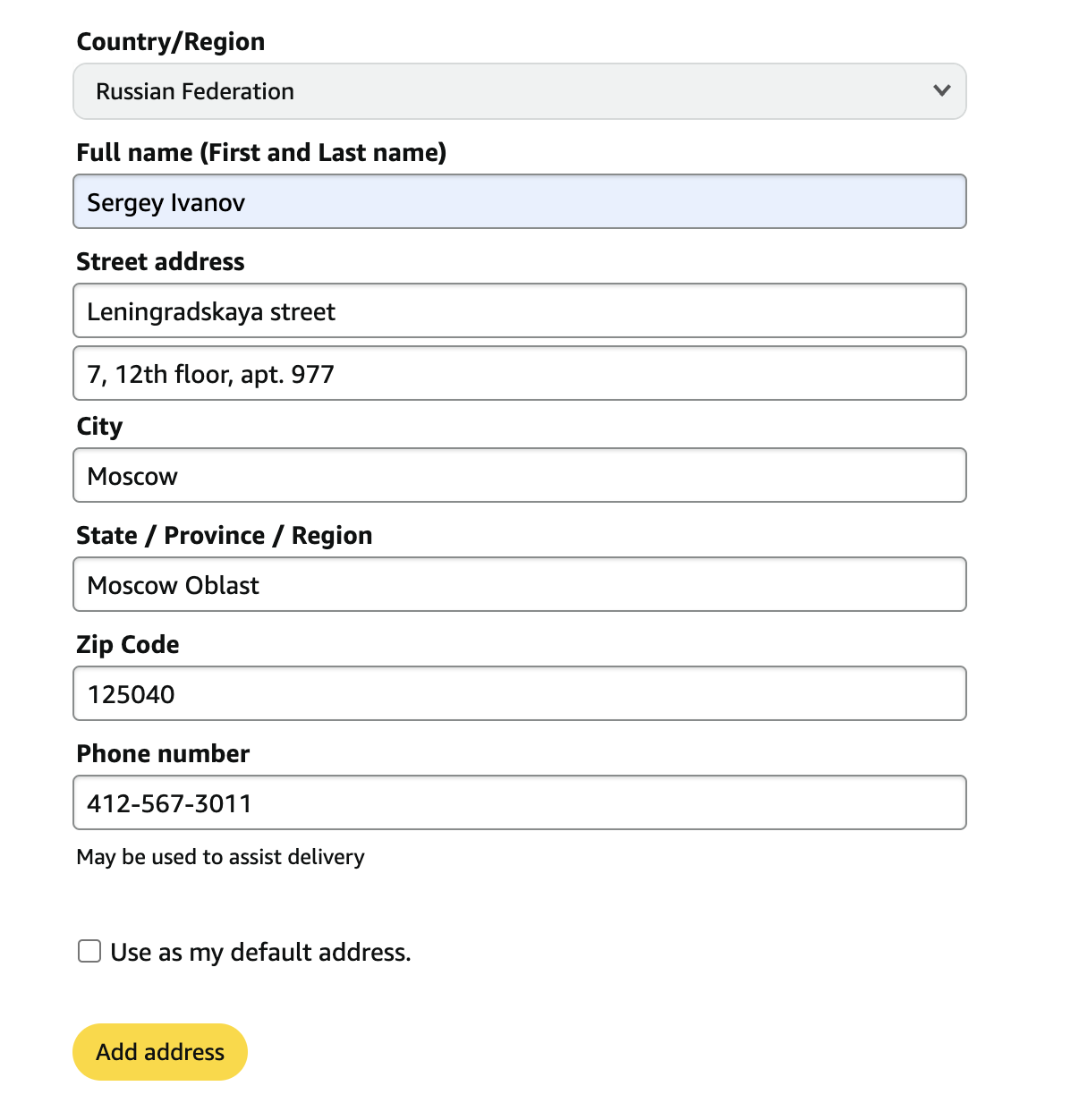Click the Phone number label

[163, 754]
